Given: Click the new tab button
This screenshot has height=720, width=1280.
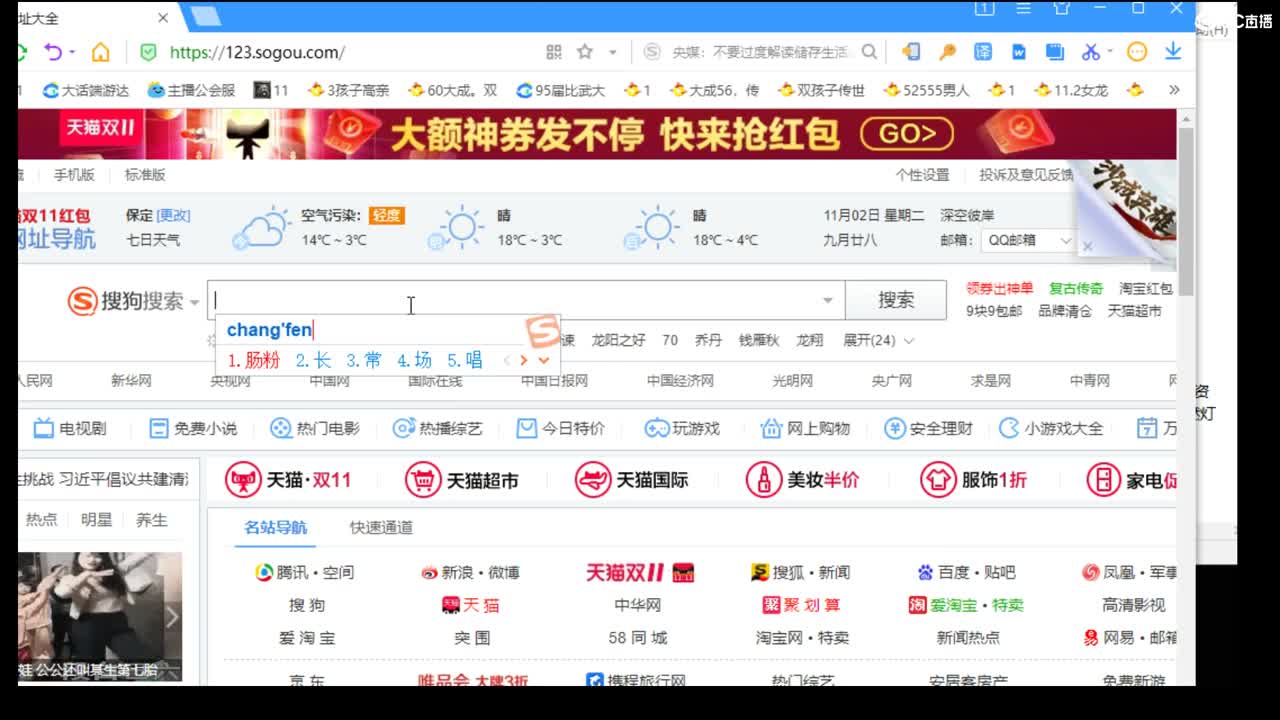Looking at the screenshot, I should point(205,15).
